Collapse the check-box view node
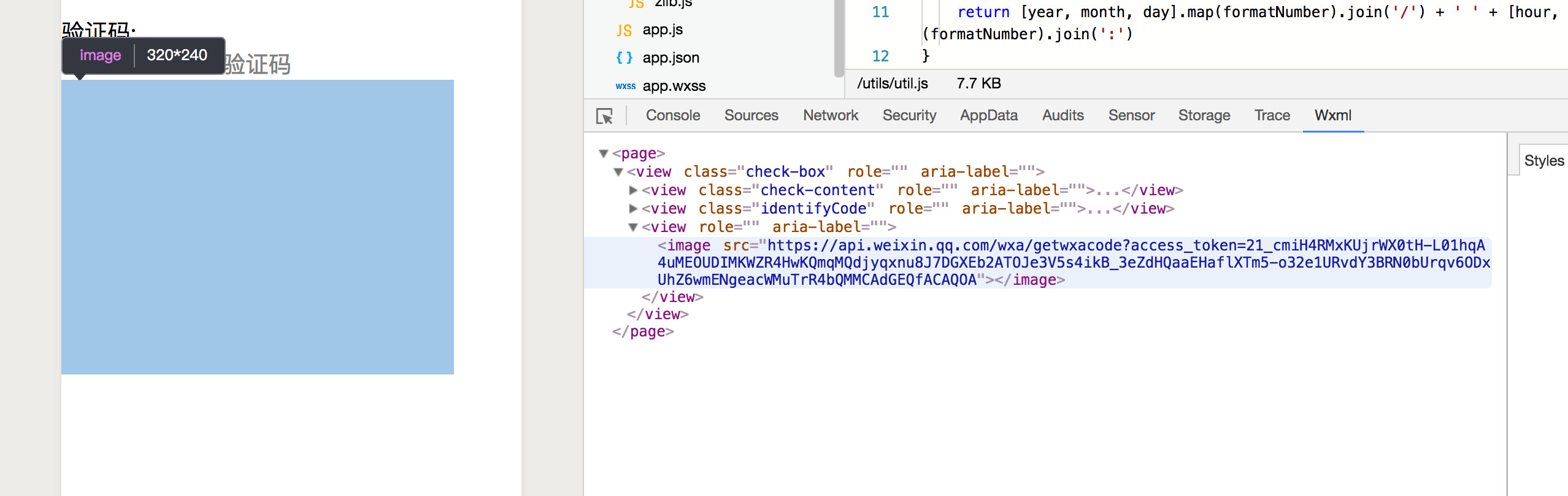Viewport: 1568px width, 496px height. coord(618,172)
